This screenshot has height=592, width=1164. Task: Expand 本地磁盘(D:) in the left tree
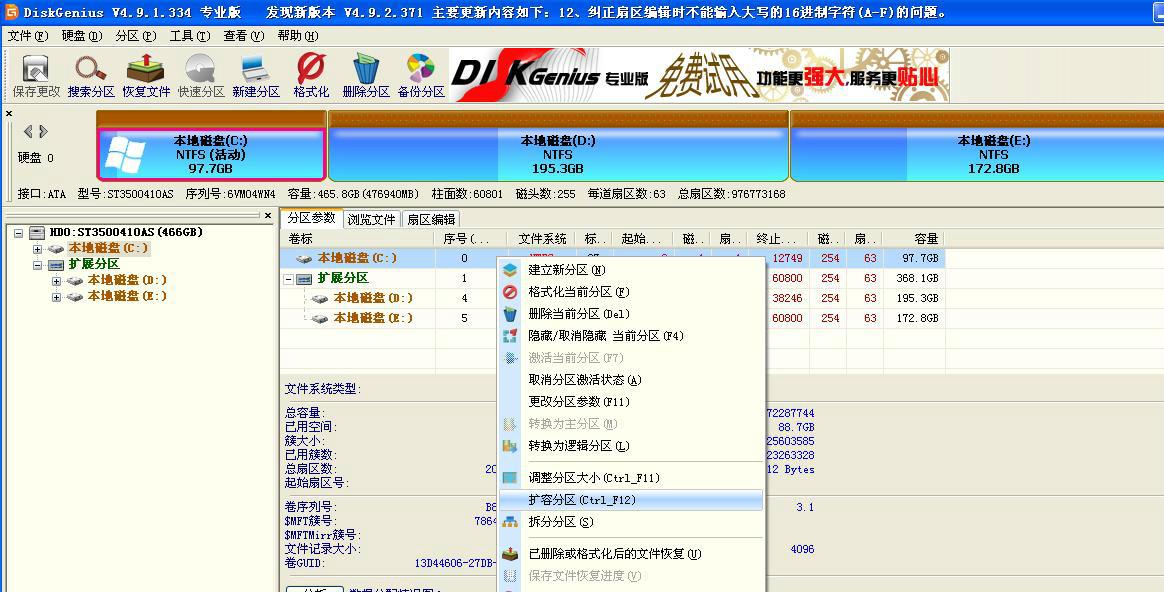point(56,281)
